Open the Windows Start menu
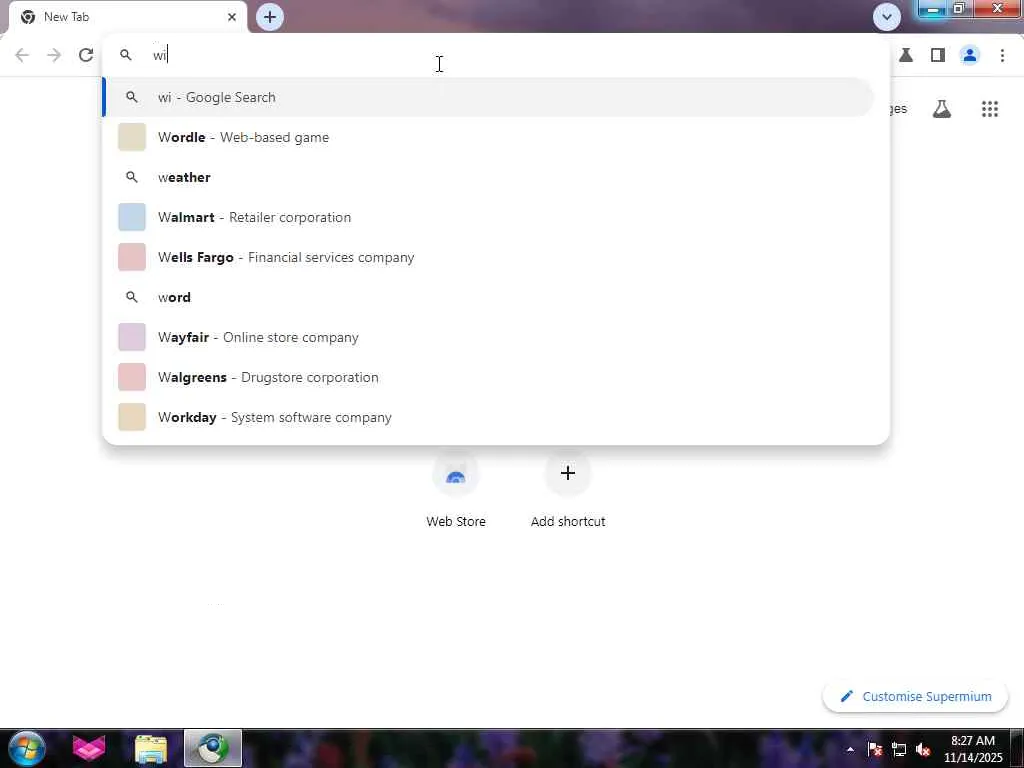This screenshot has width=1024, height=768. click(x=27, y=748)
